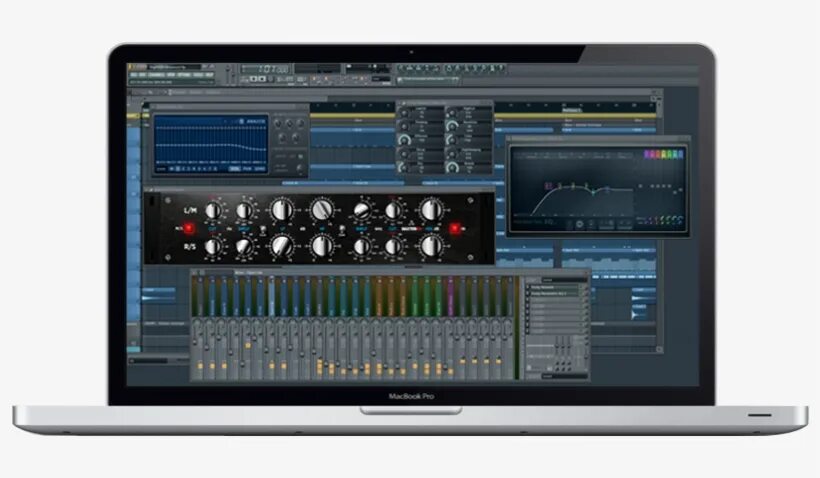Flip the right metal toggle switch on hardware EQ

click(341, 229)
